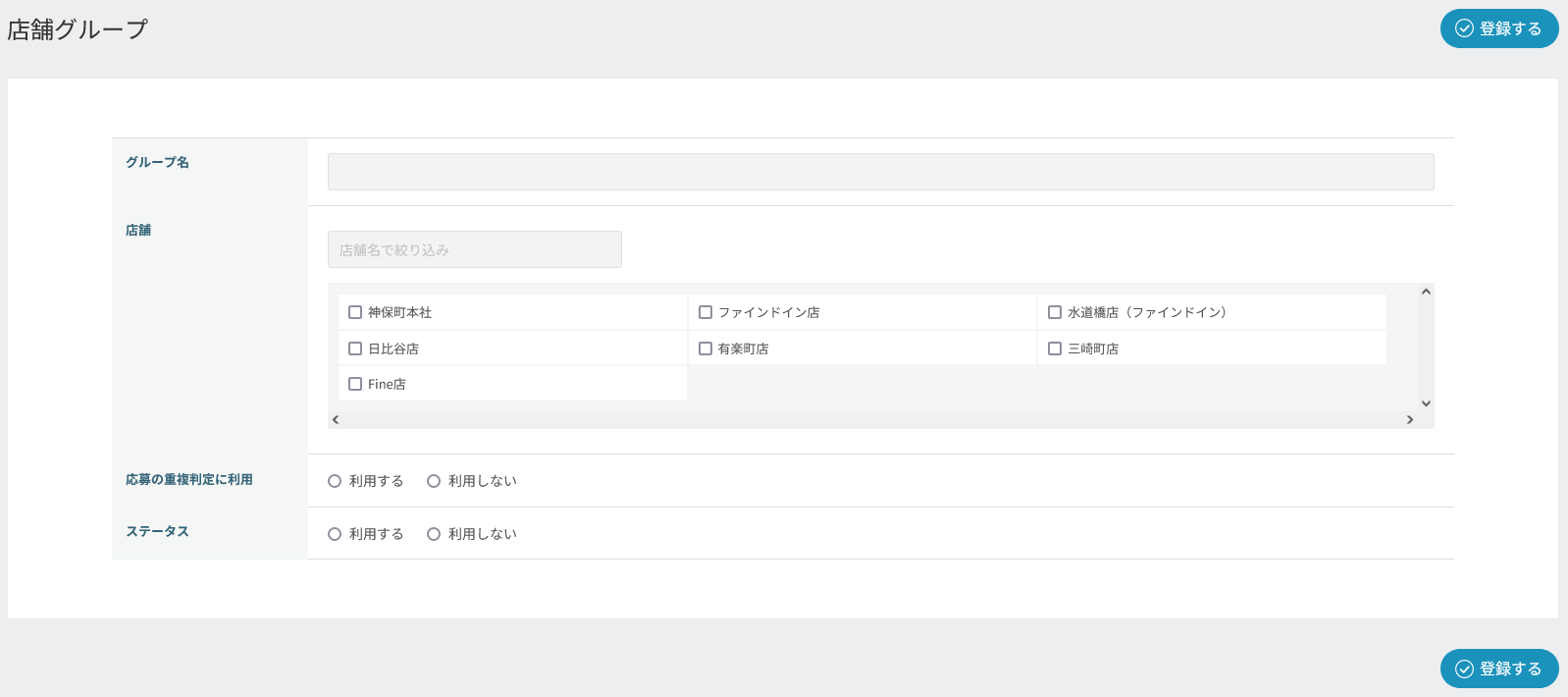This screenshot has width=1568, height=697.
Task: Click the グループ名 text field
Action: coord(880,172)
